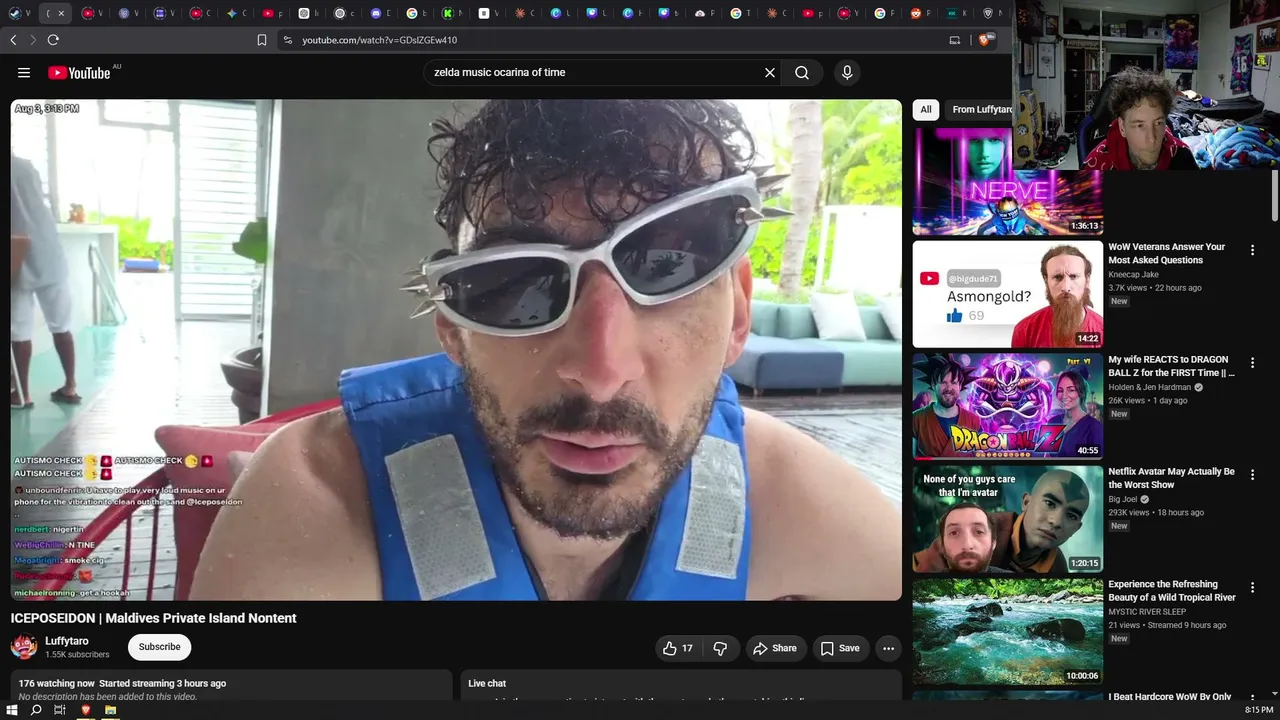This screenshot has width=1280, height=720.
Task: Open the Luffytaro channel avatar
Action: [24, 647]
